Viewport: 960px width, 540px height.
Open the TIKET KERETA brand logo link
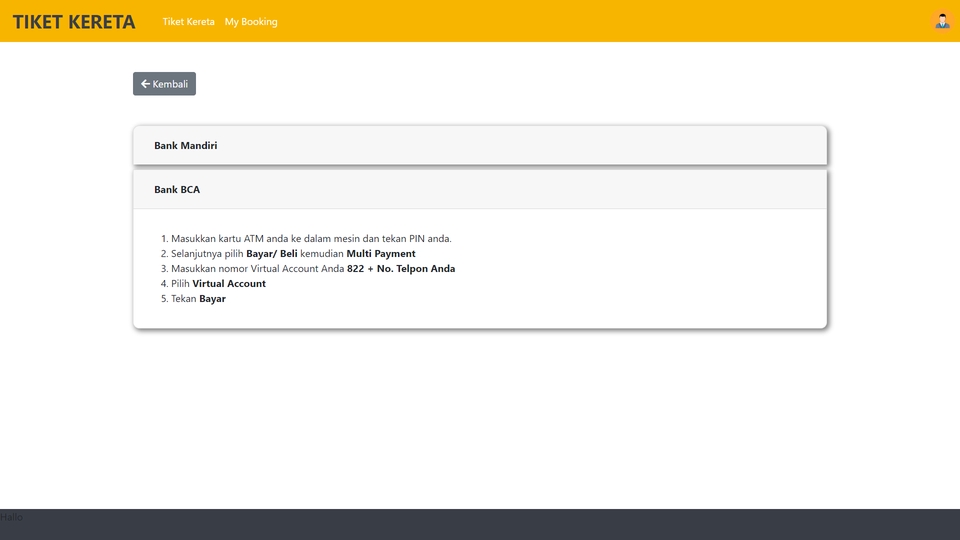74,21
